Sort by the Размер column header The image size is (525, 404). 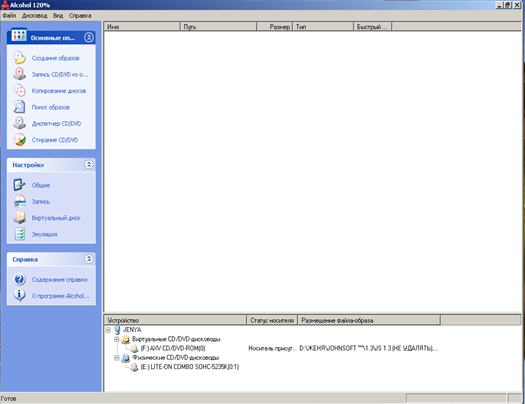click(x=275, y=27)
